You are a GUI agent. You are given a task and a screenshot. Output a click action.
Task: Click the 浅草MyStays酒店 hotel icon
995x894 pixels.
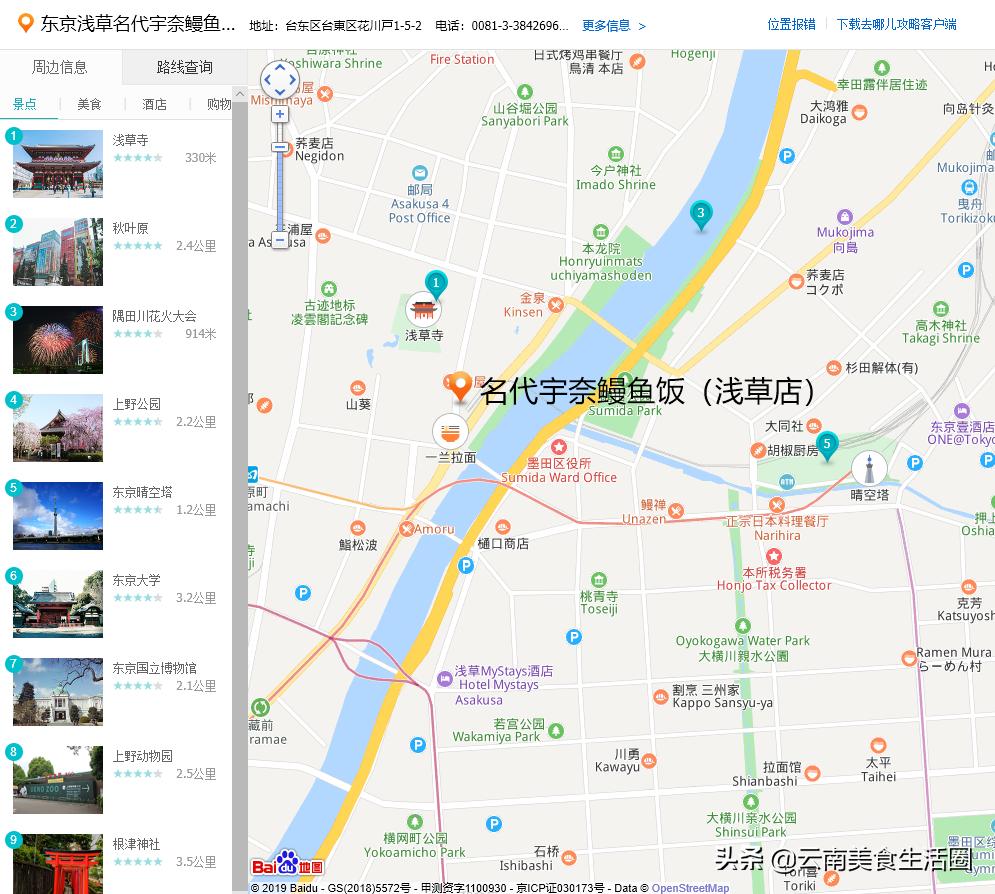tap(445, 679)
